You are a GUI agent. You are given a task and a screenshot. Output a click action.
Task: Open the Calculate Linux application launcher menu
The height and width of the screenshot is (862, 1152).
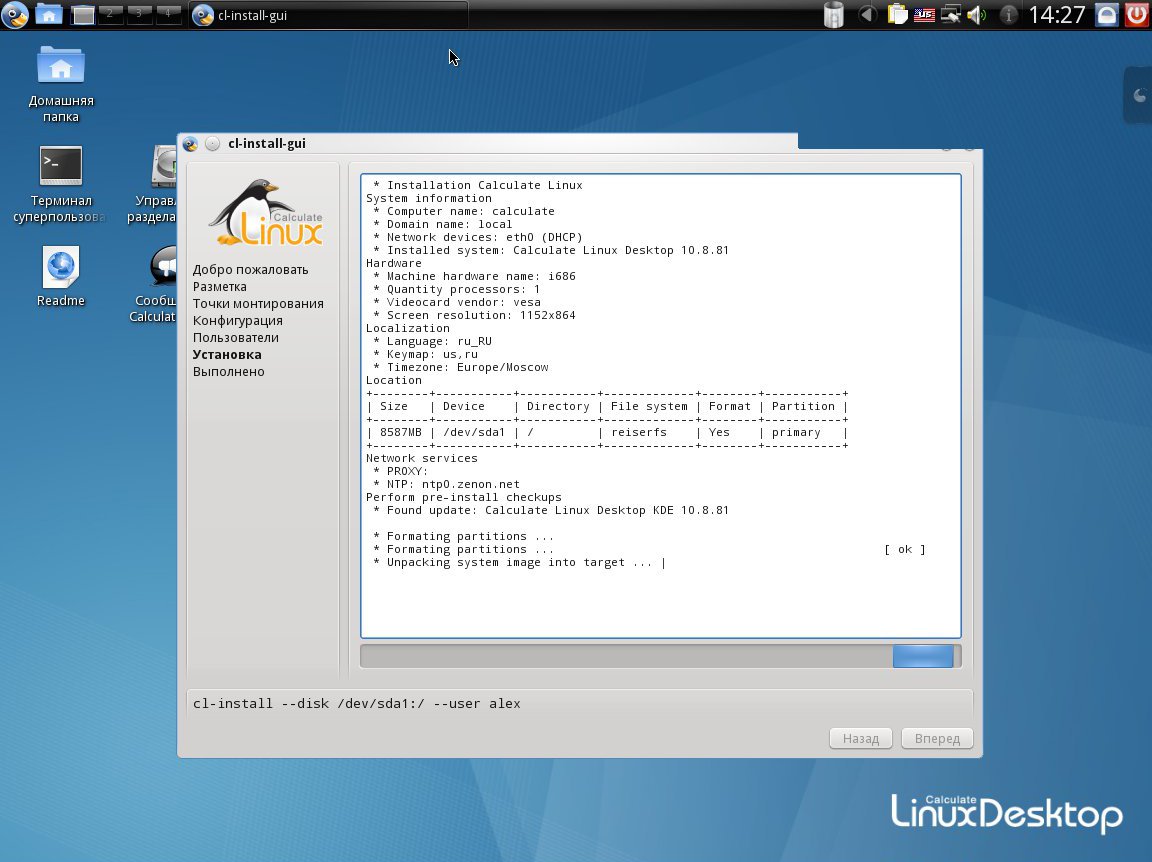pyautogui.click(x=14, y=14)
